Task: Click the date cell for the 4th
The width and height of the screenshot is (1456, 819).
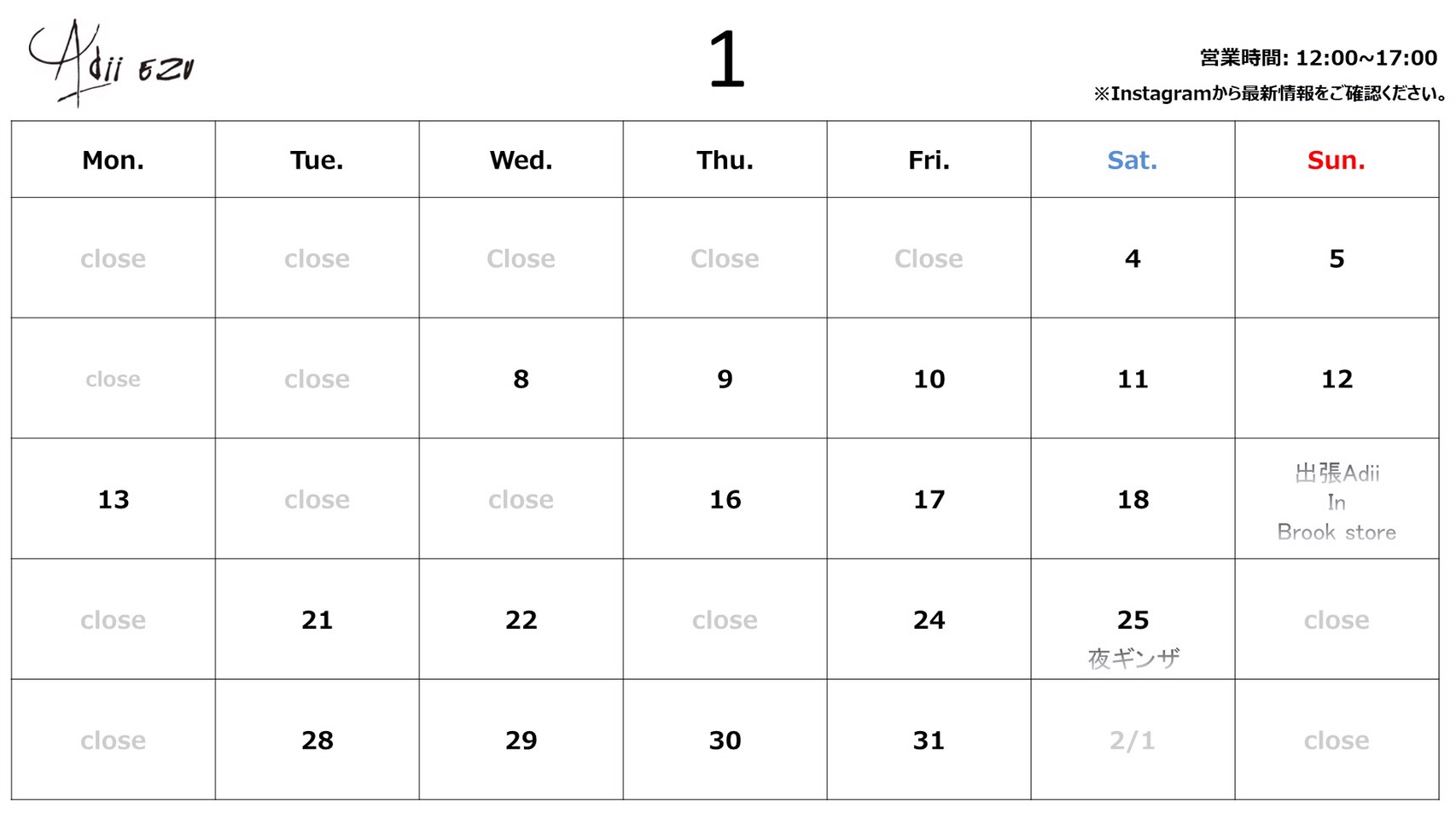Action: tap(1133, 258)
